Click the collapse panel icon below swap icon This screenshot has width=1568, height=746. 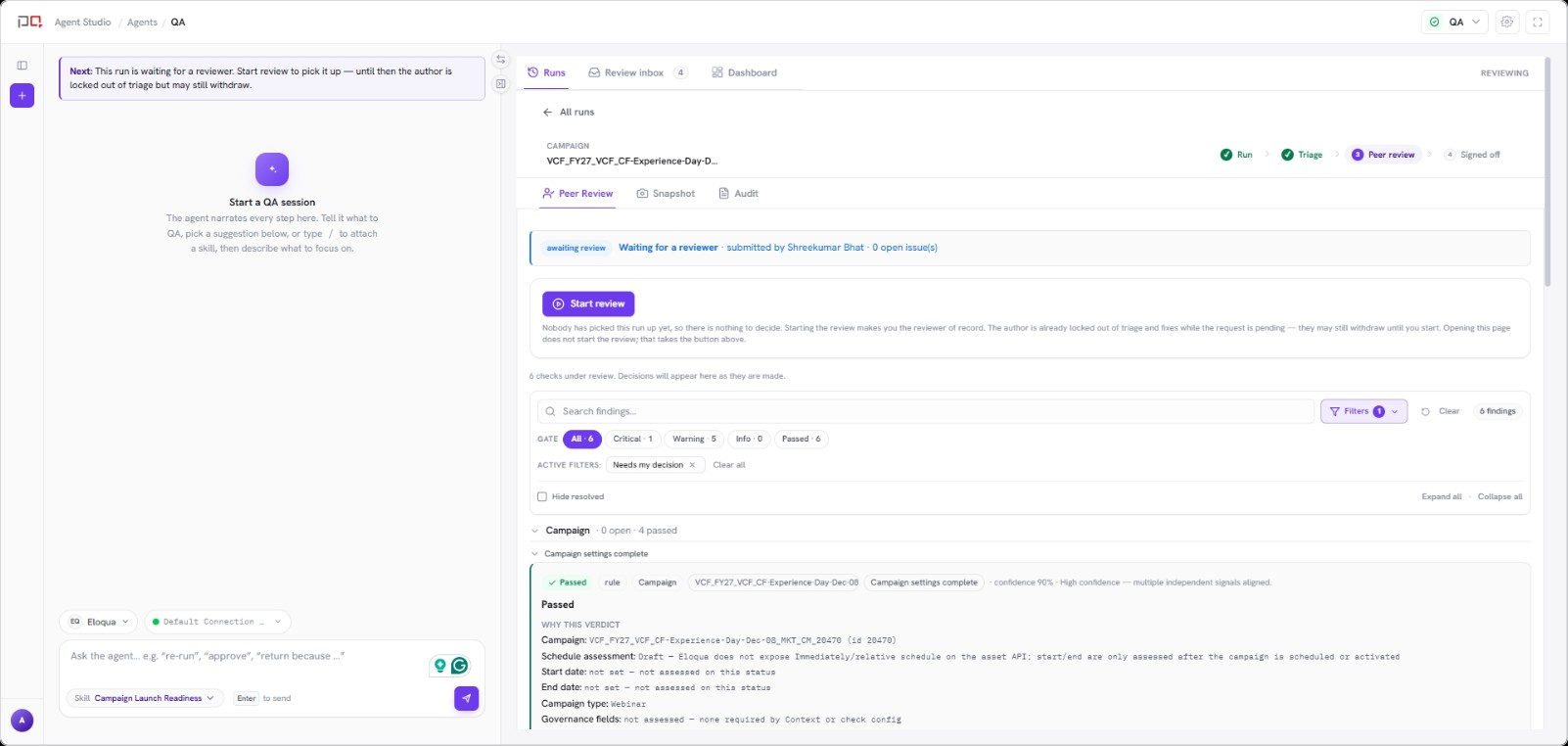[501, 84]
